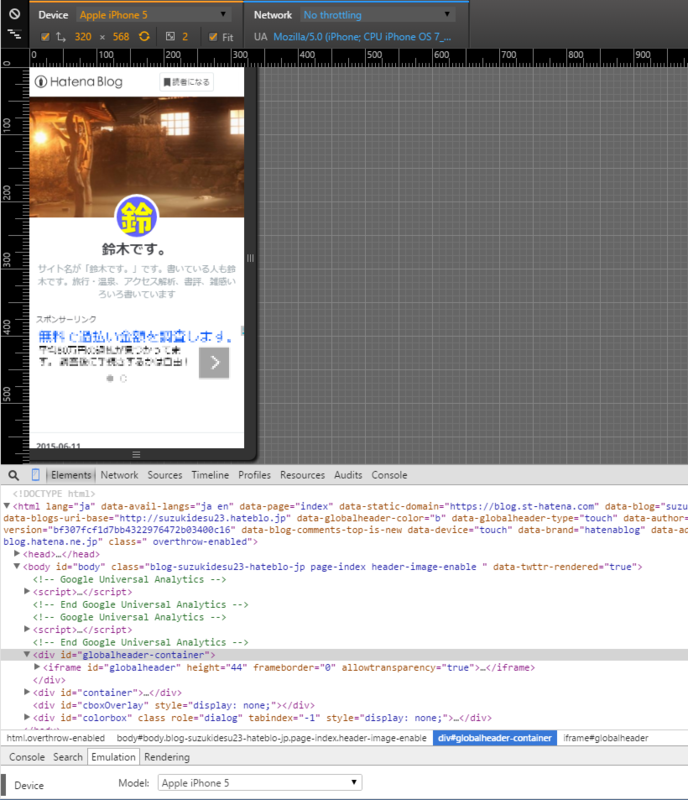Image resolution: width=688 pixels, height=800 pixels.
Task: Toggle the device mode phone icon
Action: [x=35, y=475]
